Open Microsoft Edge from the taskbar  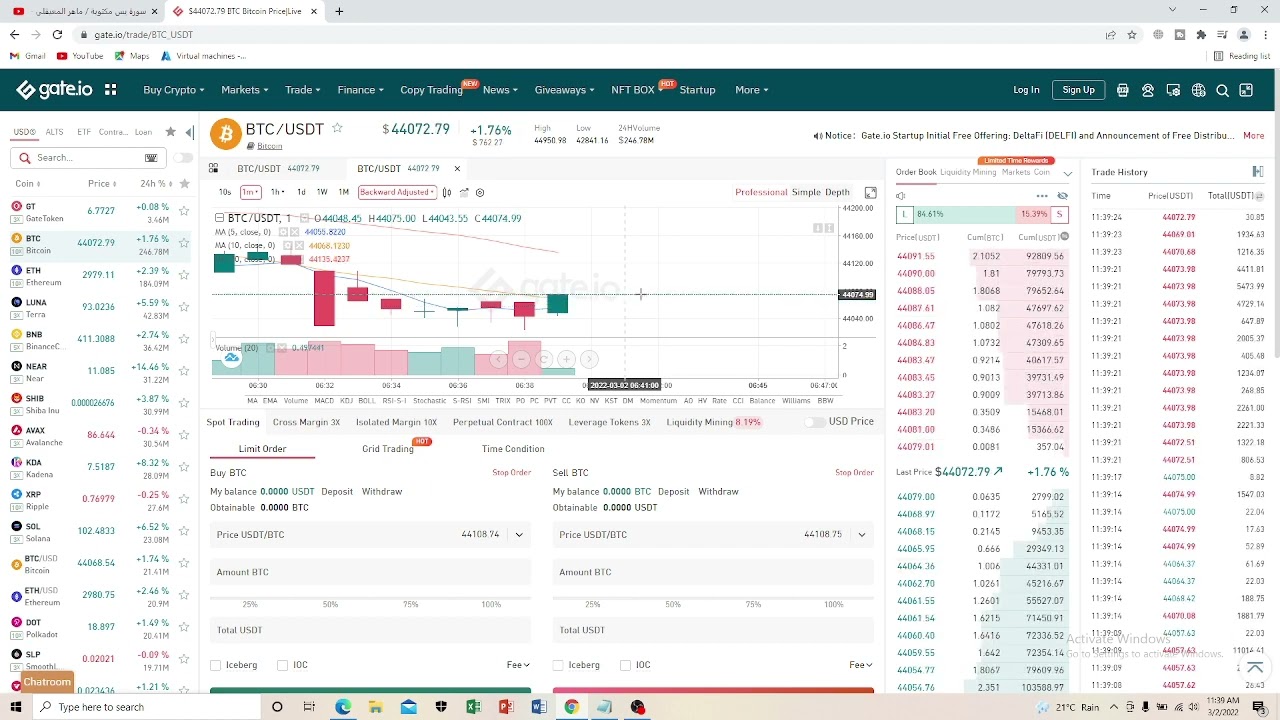coord(343,707)
